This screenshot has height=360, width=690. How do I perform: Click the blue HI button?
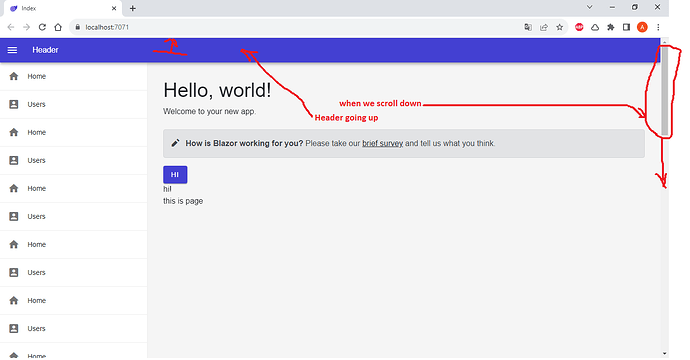[175, 175]
